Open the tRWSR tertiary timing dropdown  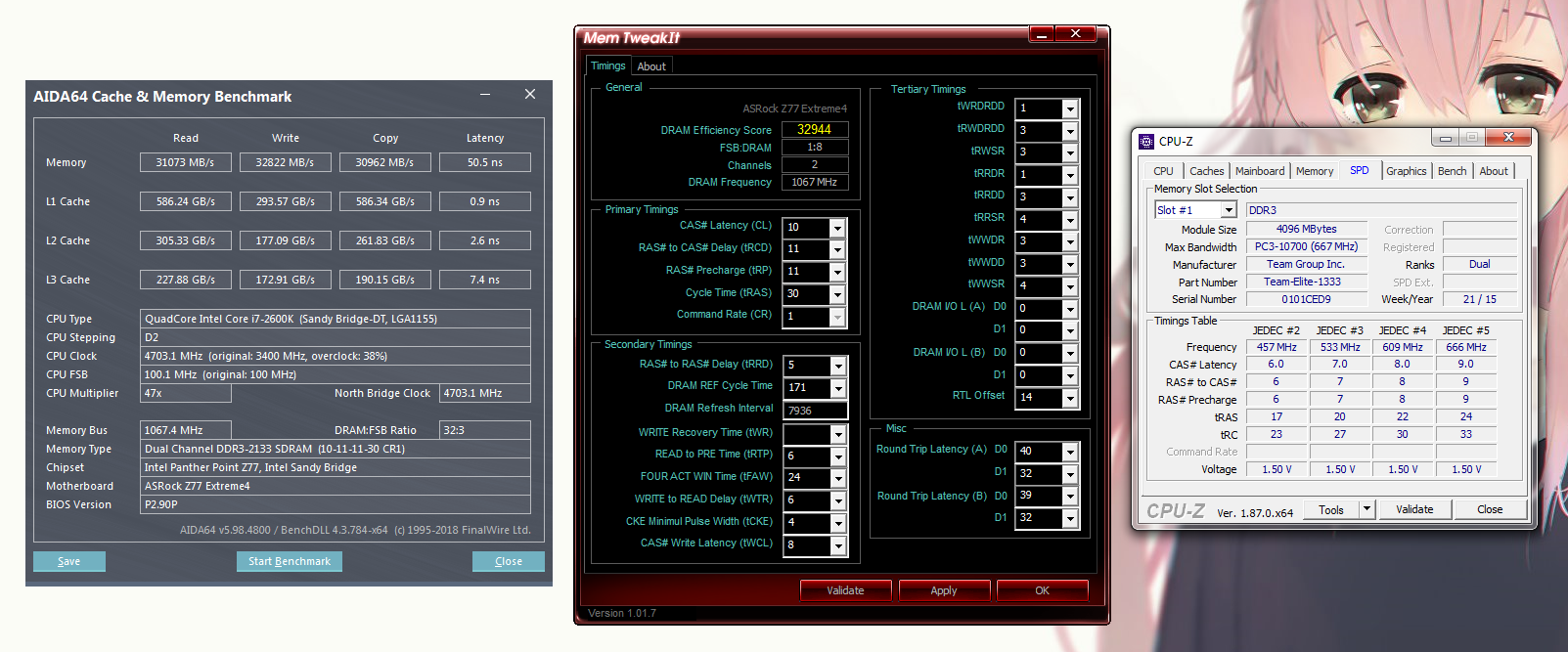[x=1070, y=152]
